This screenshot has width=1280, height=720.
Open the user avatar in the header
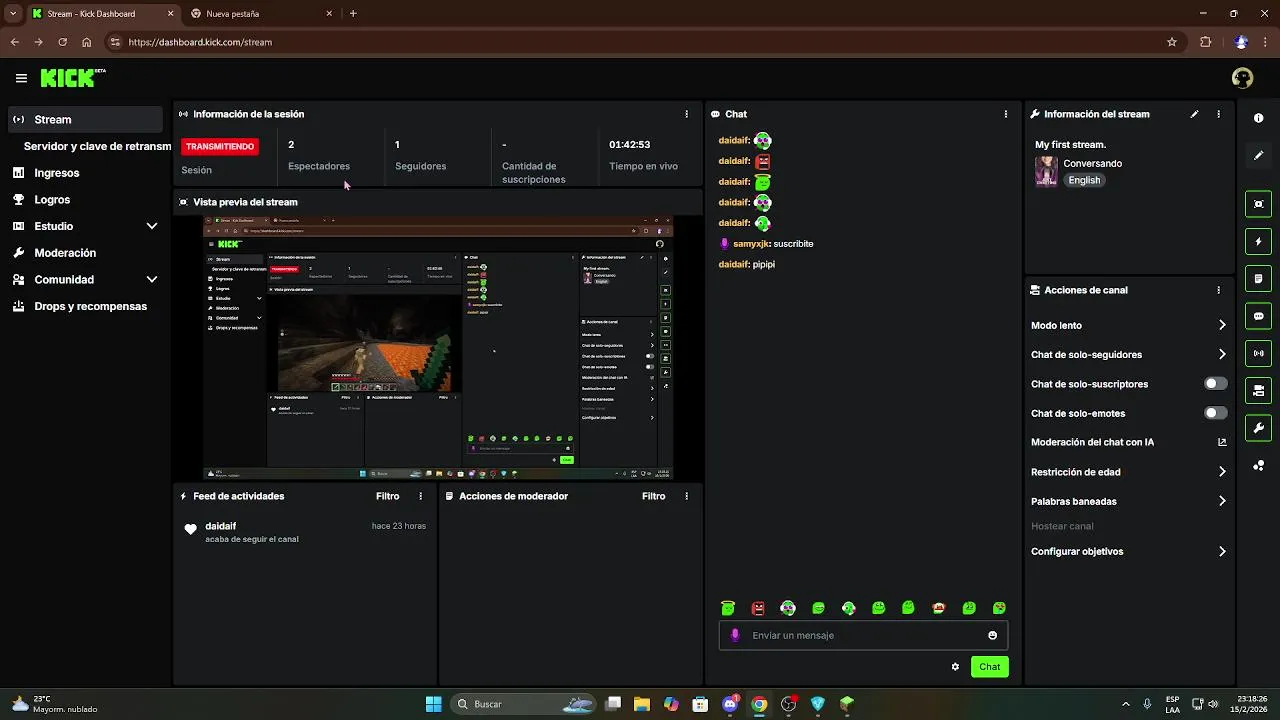pyautogui.click(x=1242, y=78)
